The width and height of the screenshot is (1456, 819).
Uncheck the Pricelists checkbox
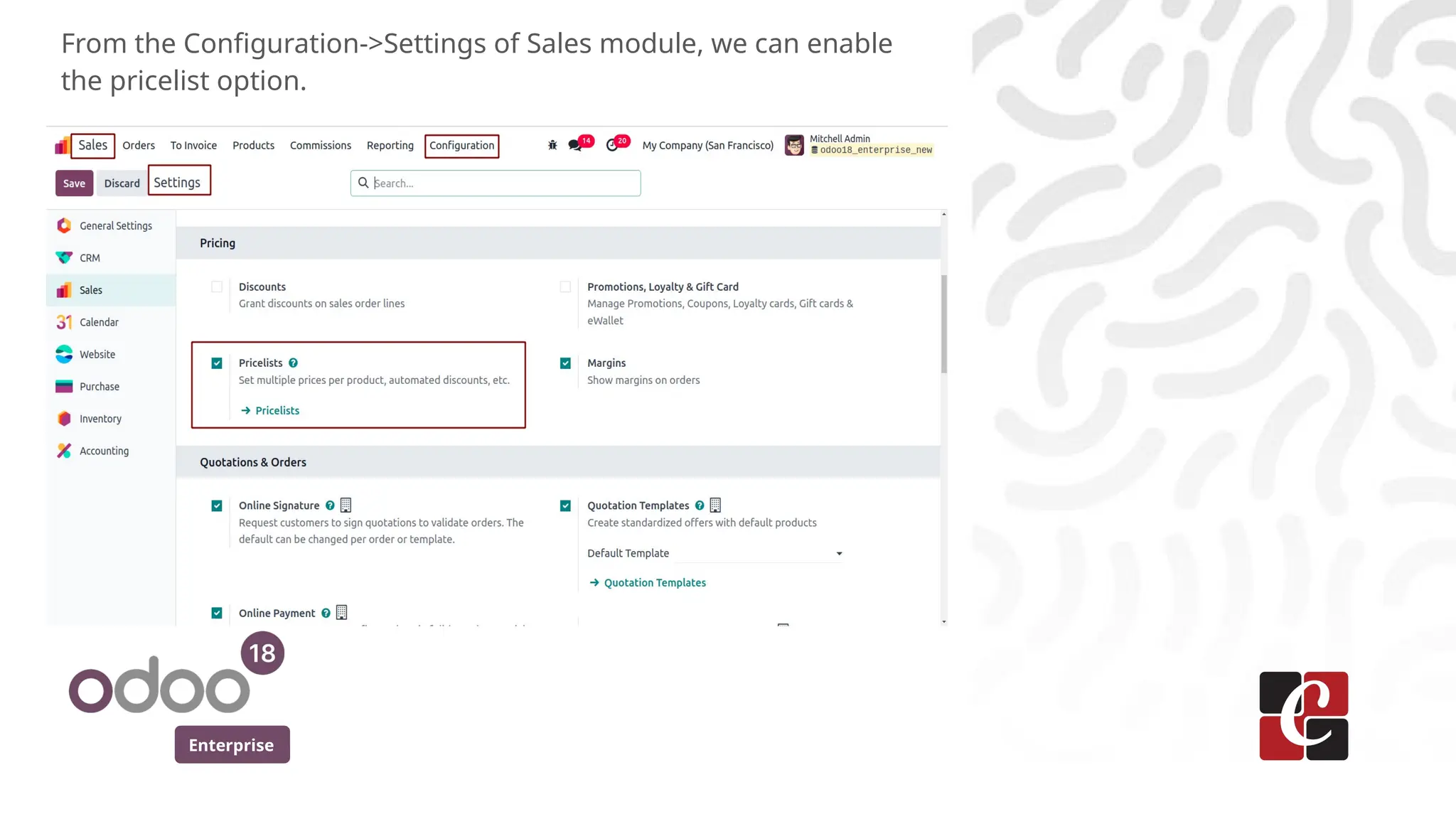[x=217, y=363]
